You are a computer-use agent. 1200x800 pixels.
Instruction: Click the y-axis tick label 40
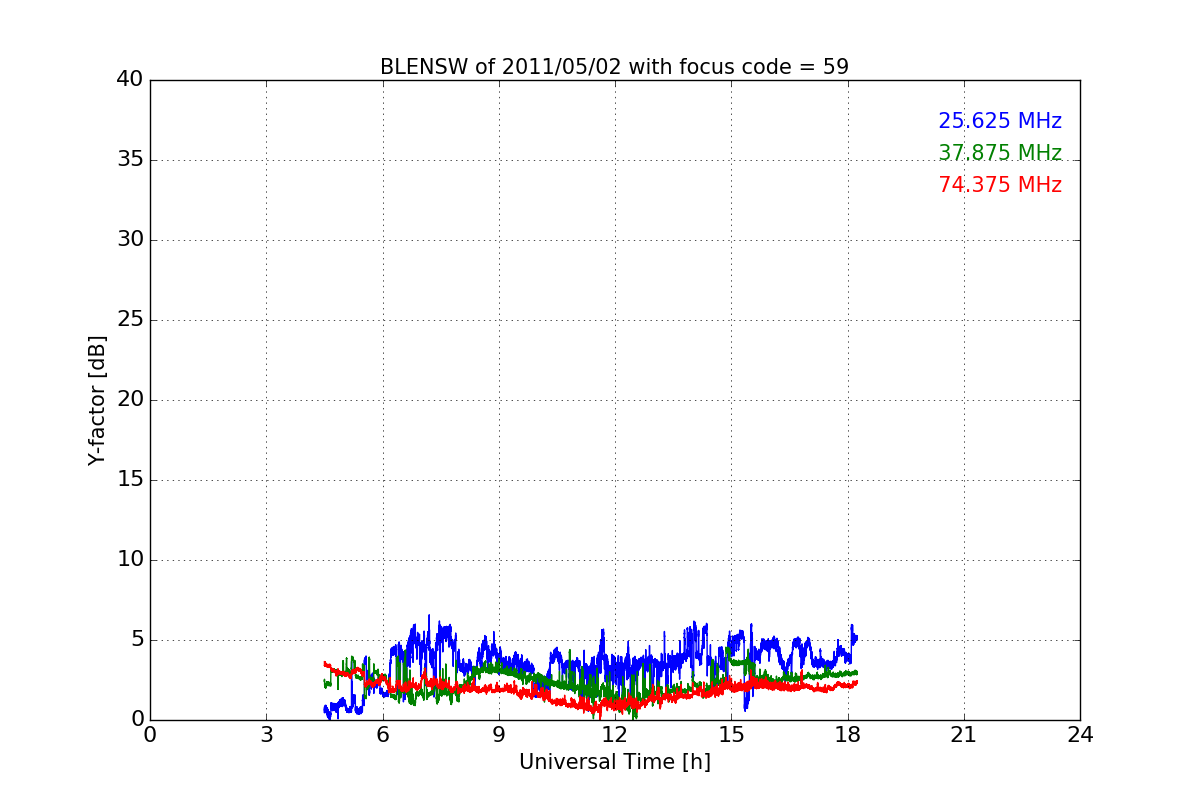point(130,80)
